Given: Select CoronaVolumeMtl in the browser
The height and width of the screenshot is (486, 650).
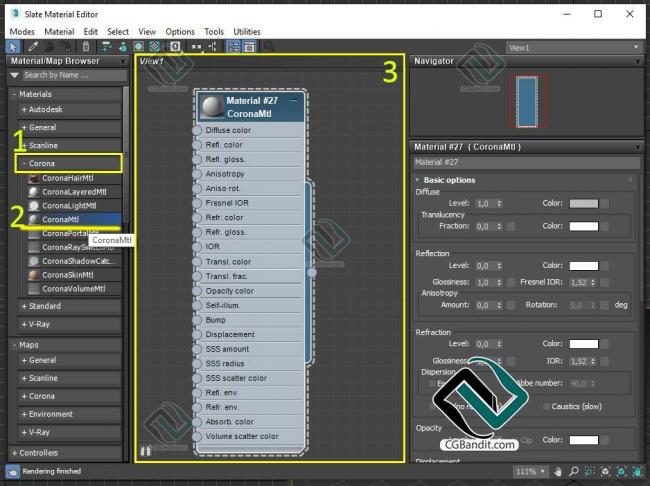Looking at the screenshot, I should 74,289.
